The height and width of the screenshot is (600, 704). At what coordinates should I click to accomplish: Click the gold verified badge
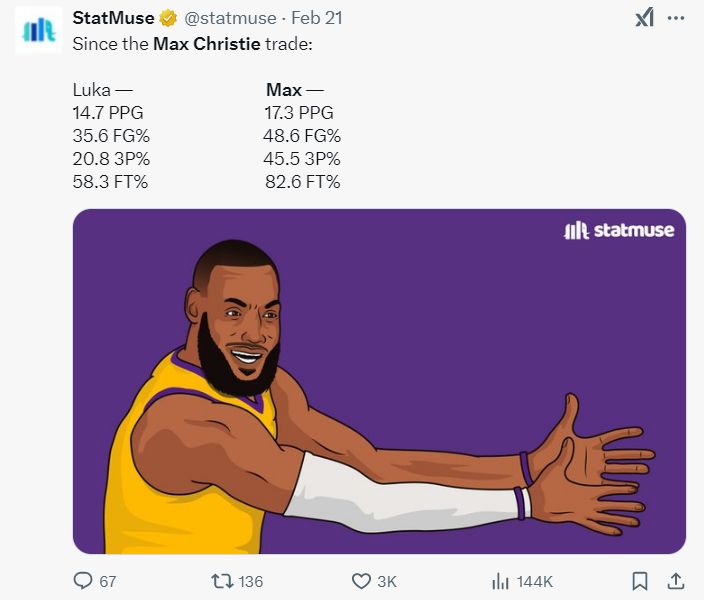point(168,18)
